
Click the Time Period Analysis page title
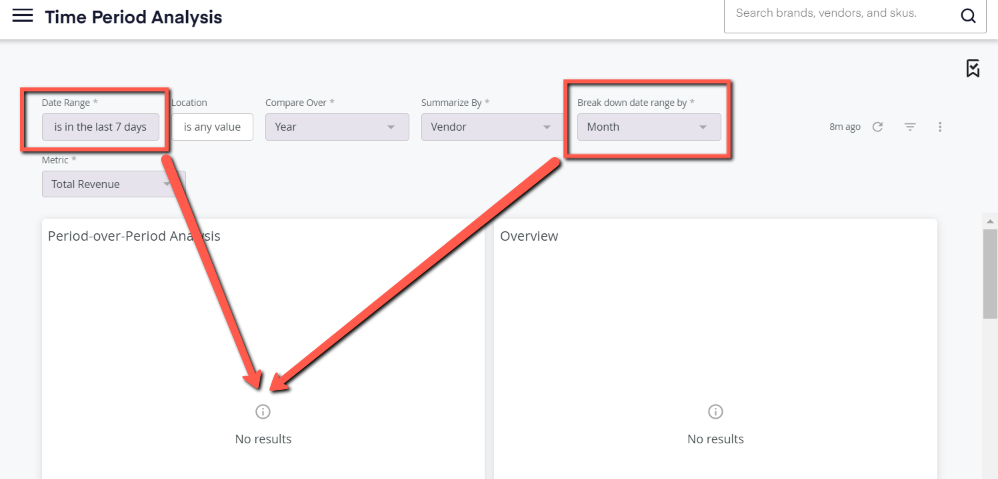pyautogui.click(x=134, y=17)
